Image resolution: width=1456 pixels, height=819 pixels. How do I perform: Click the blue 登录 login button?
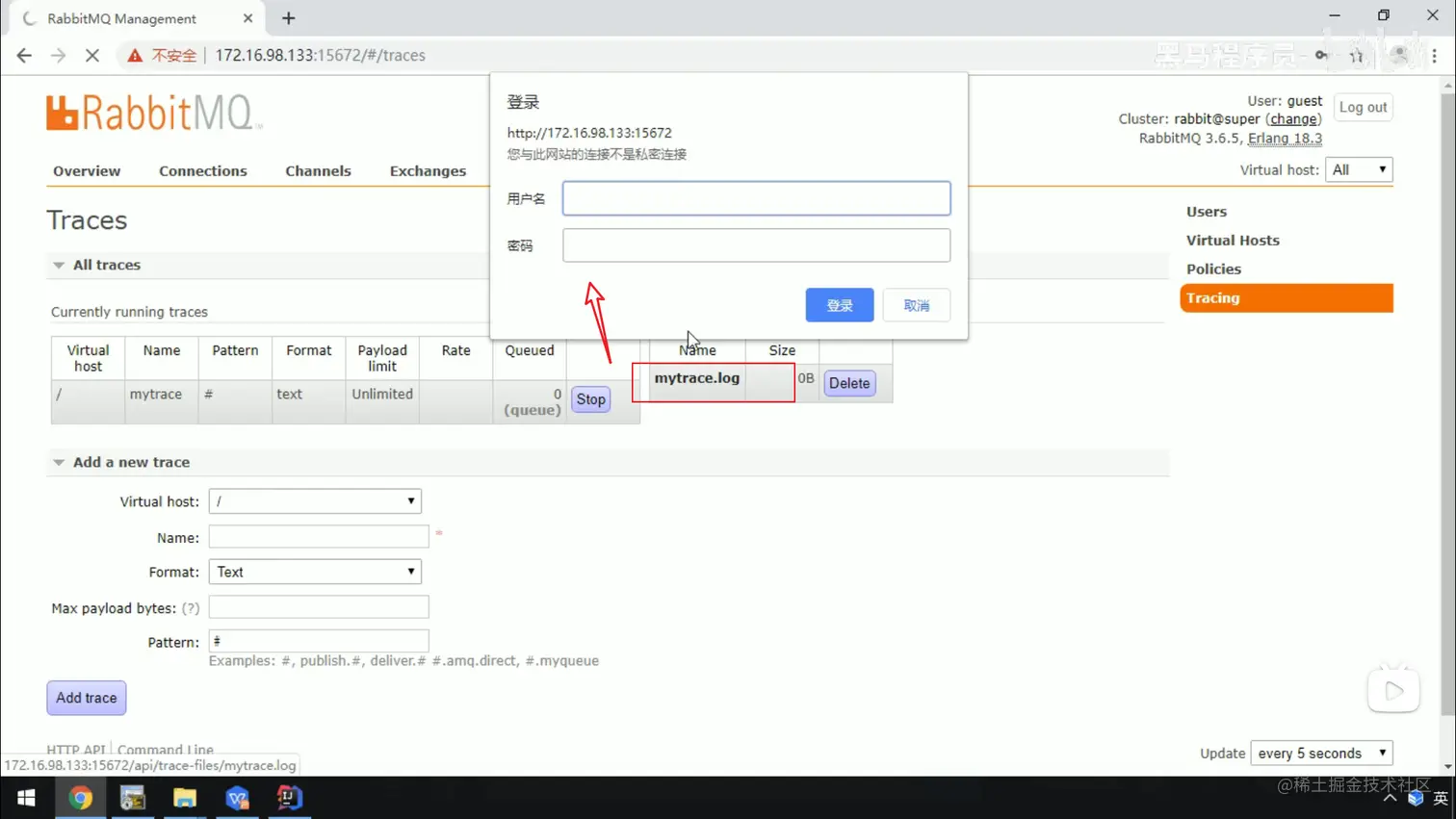coord(840,305)
